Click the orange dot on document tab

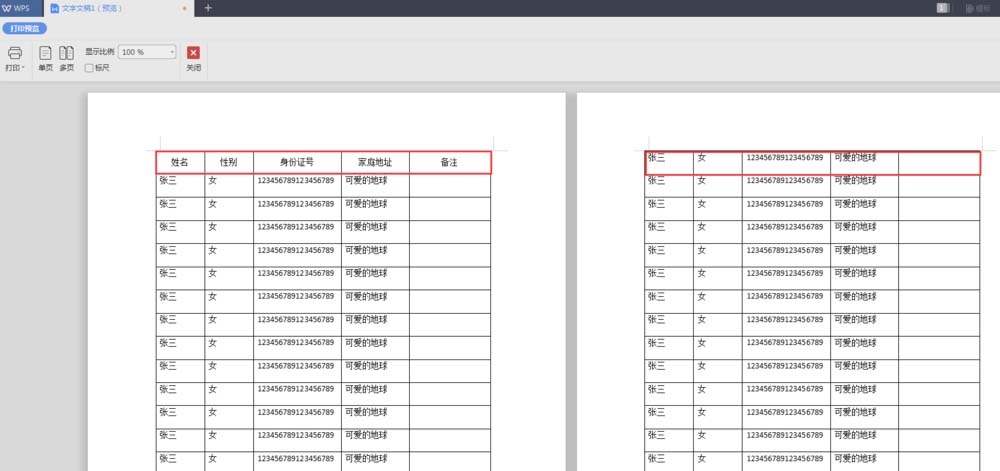coord(184,8)
